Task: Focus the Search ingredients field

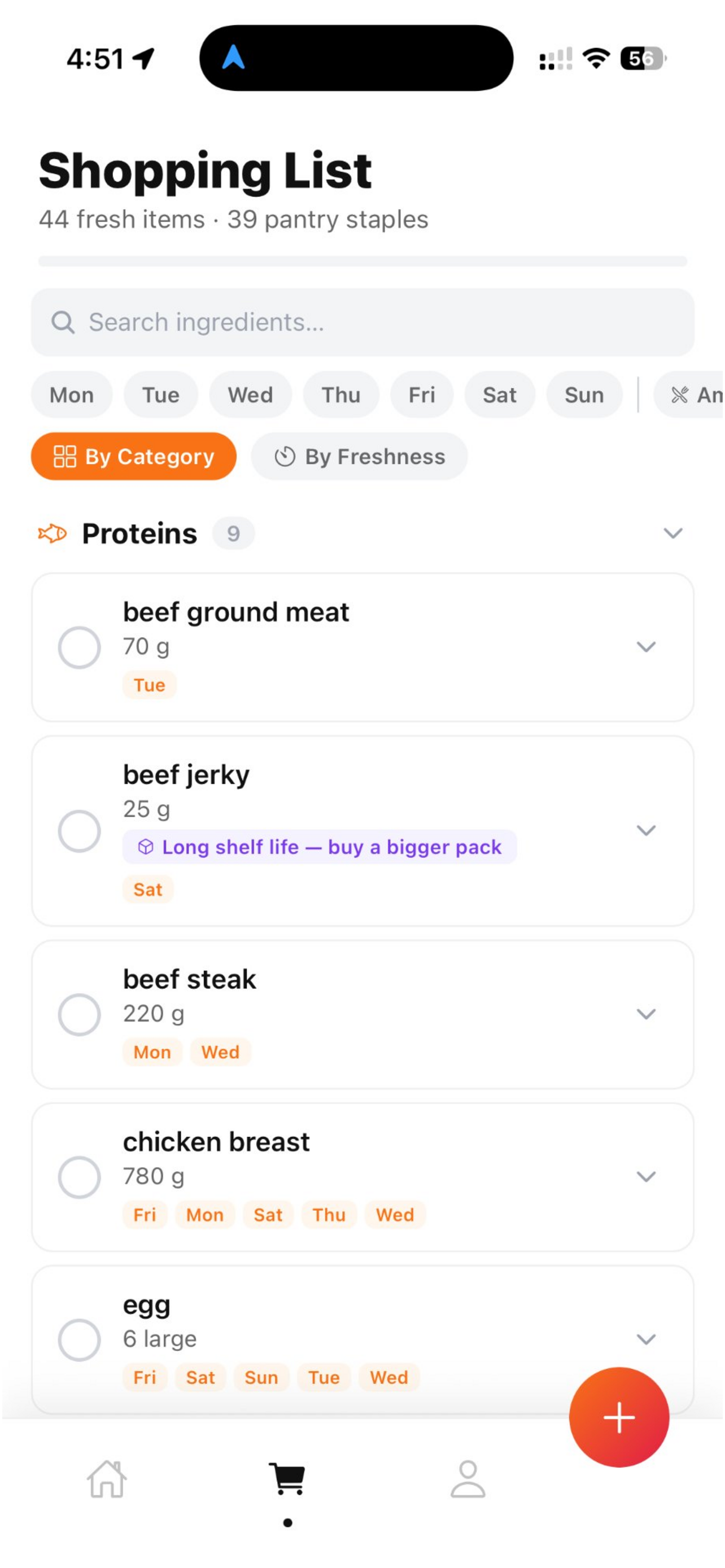Action: coord(363,322)
